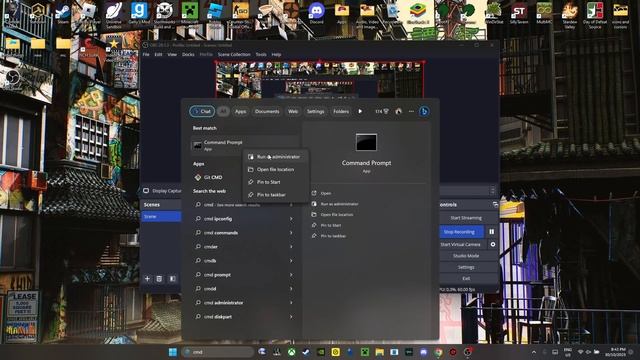Open Discord desktop shortcut
640x360 pixels.
pos(316,13)
